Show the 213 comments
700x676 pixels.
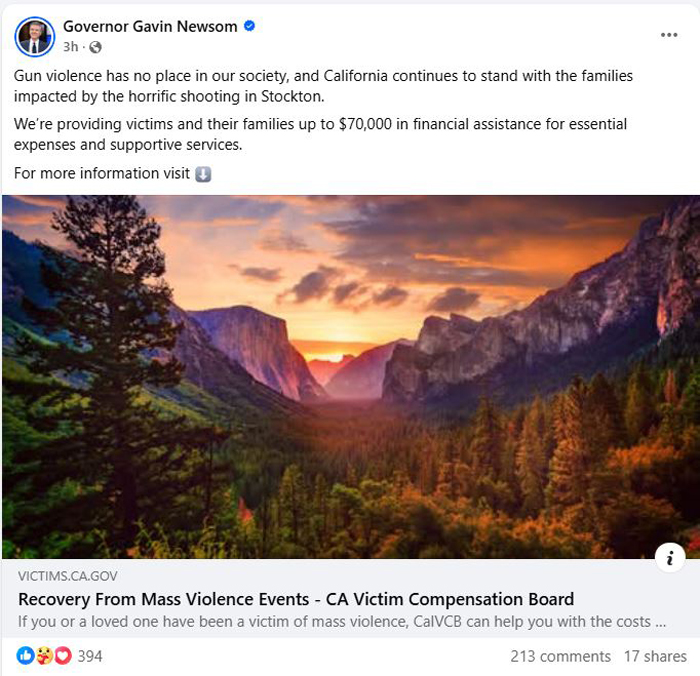(x=560, y=656)
